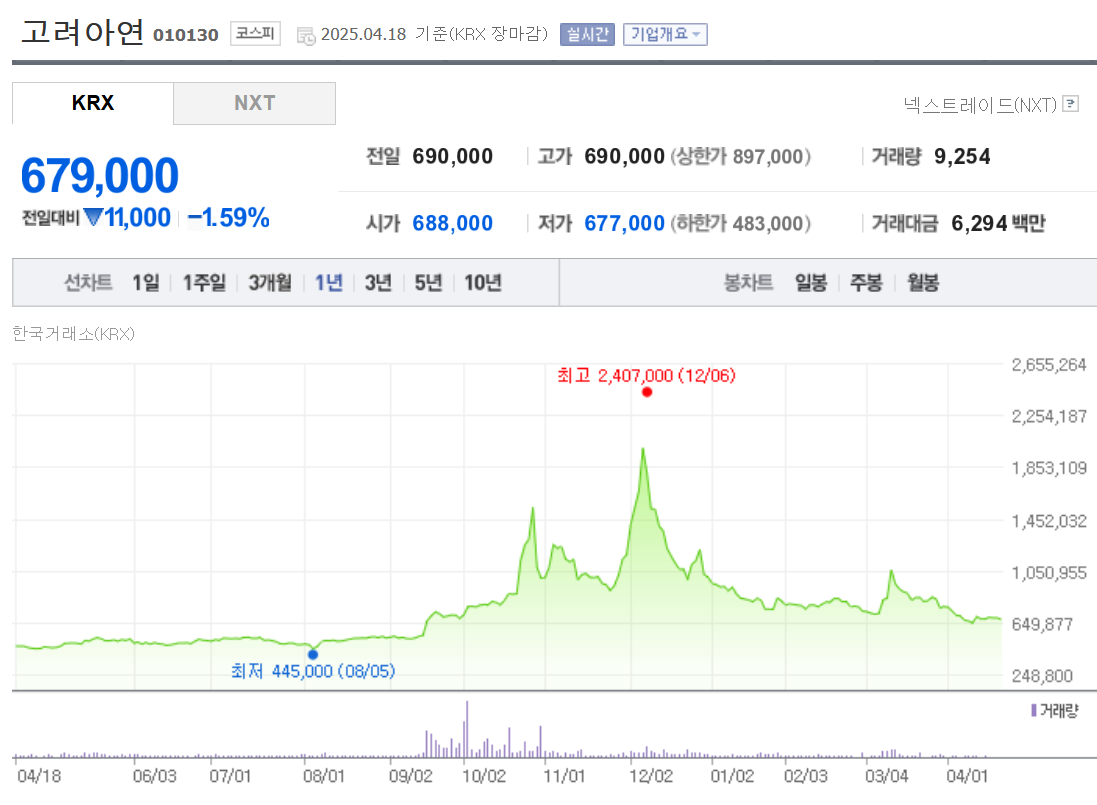Image resolution: width=1097 pixels, height=805 pixels.
Task: Click the calendar clock icon beside the date
Action: tap(306, 36)
